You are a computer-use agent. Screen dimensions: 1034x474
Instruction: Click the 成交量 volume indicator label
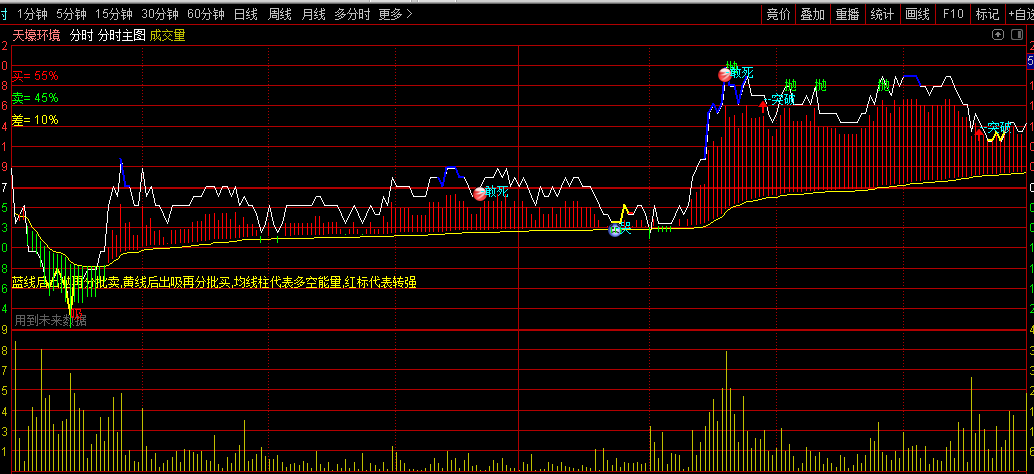[x=168, y=35]
